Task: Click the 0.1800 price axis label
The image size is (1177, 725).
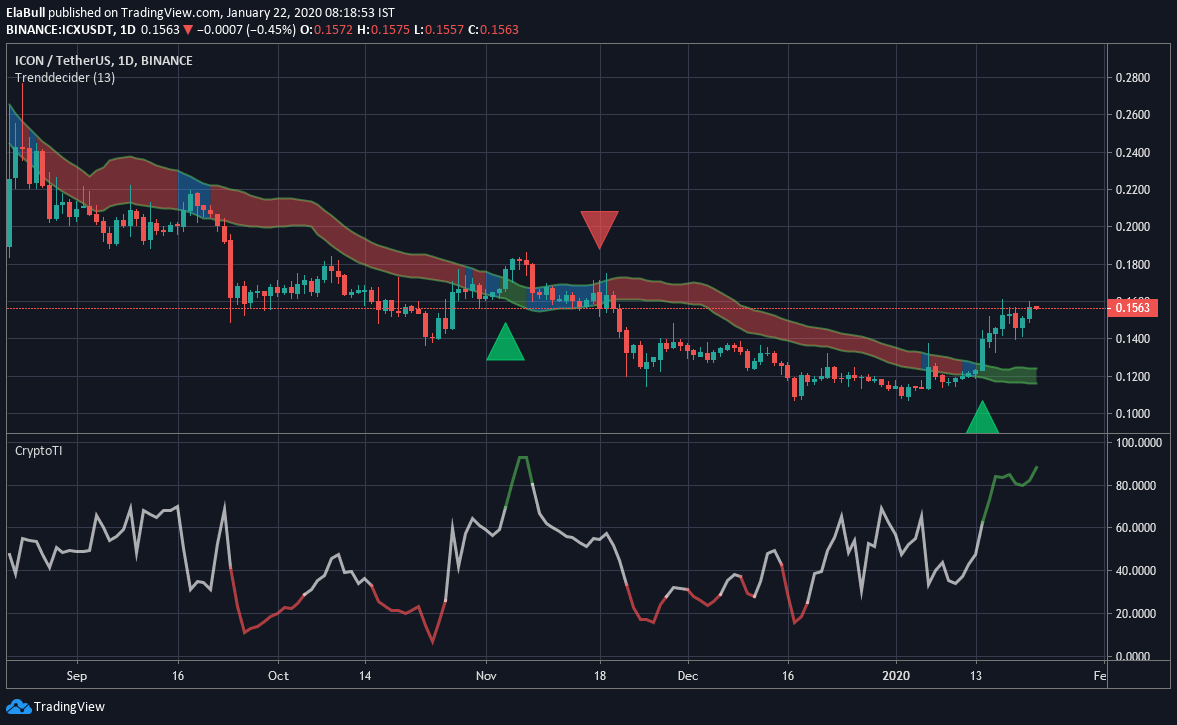Action: point(1132,264)
